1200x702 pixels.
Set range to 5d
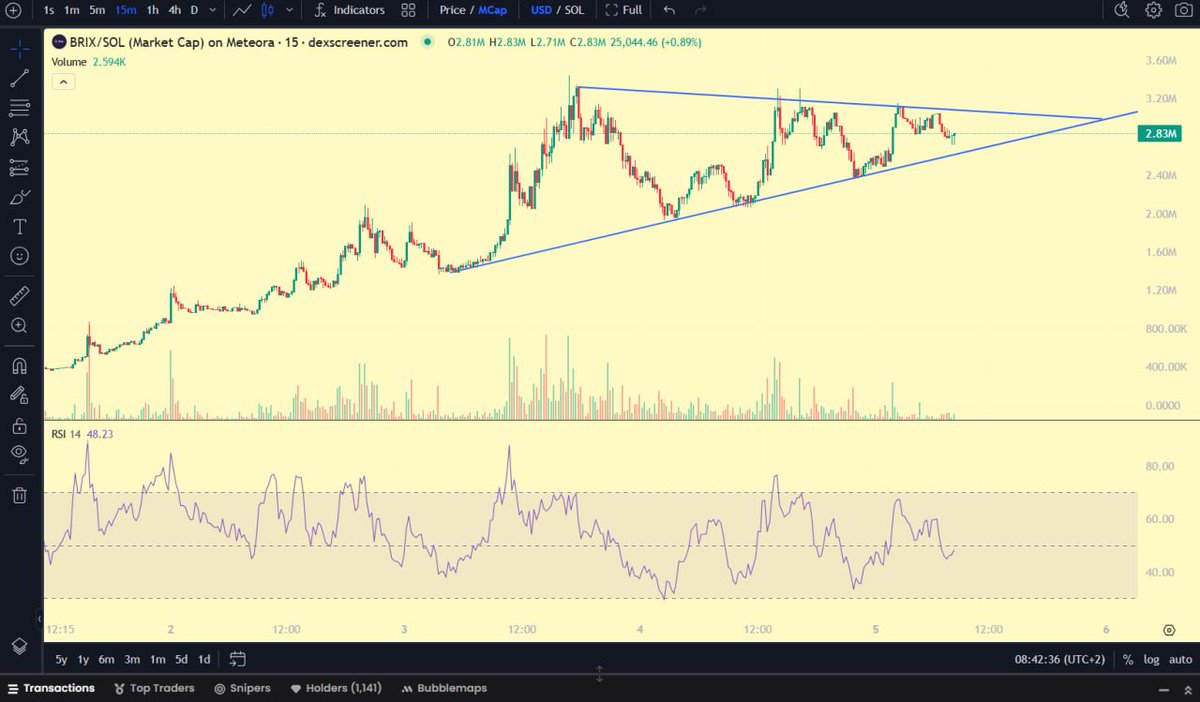tap(180, 660)
